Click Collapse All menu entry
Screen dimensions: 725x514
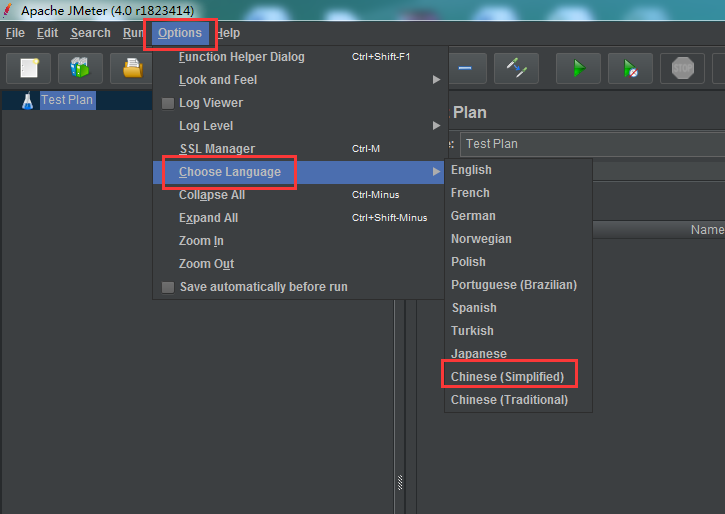[x=299, y=195]
